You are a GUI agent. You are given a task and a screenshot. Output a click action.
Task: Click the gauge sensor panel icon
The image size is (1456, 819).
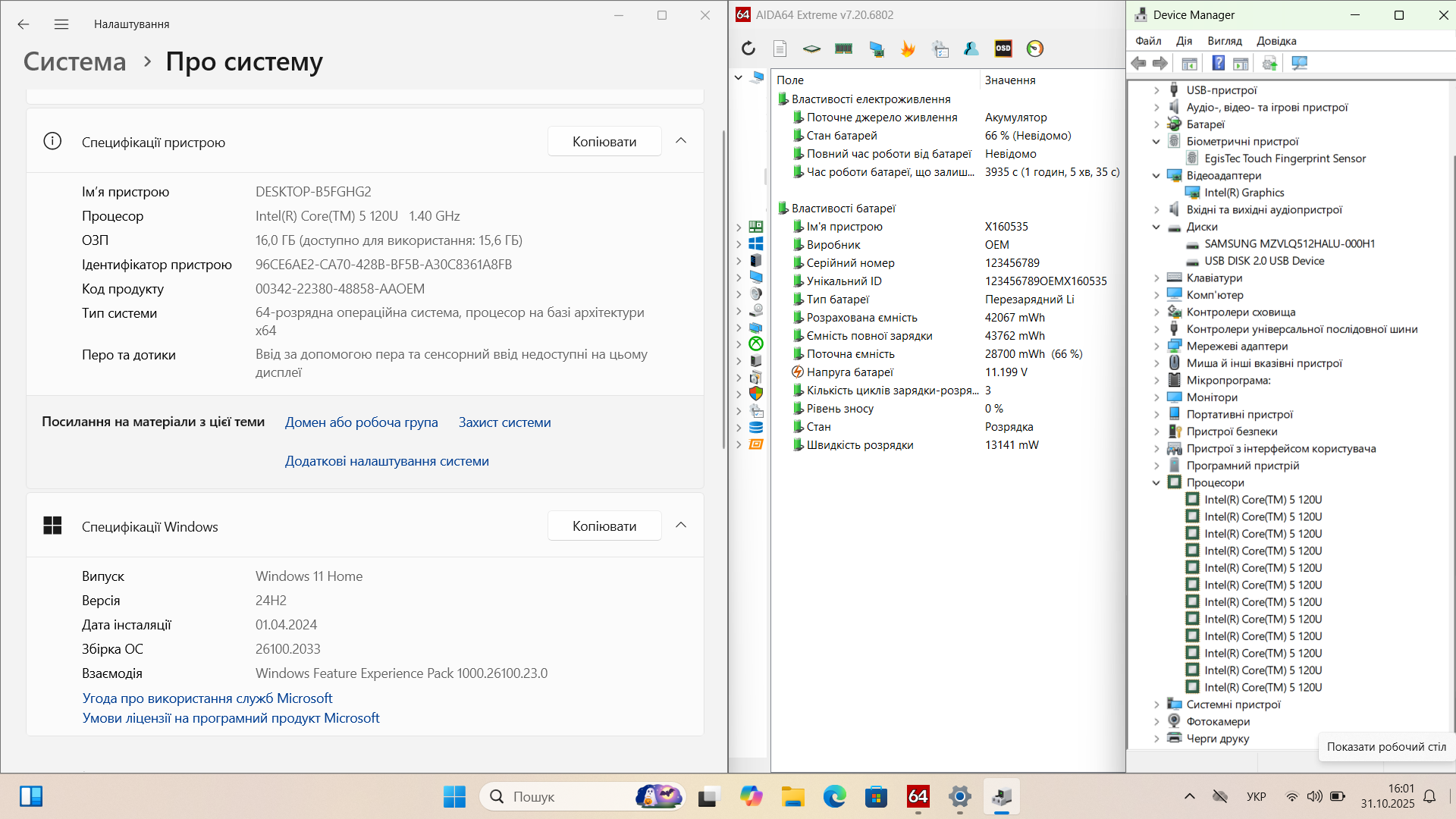point(1035,49)
